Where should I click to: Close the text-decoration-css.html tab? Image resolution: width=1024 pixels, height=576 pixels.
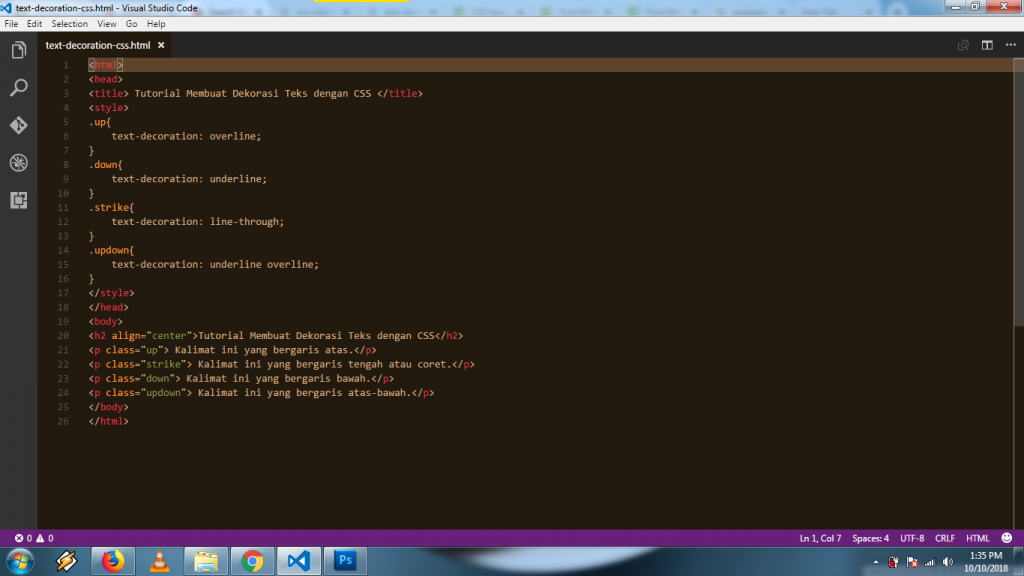tap(161, 45)
